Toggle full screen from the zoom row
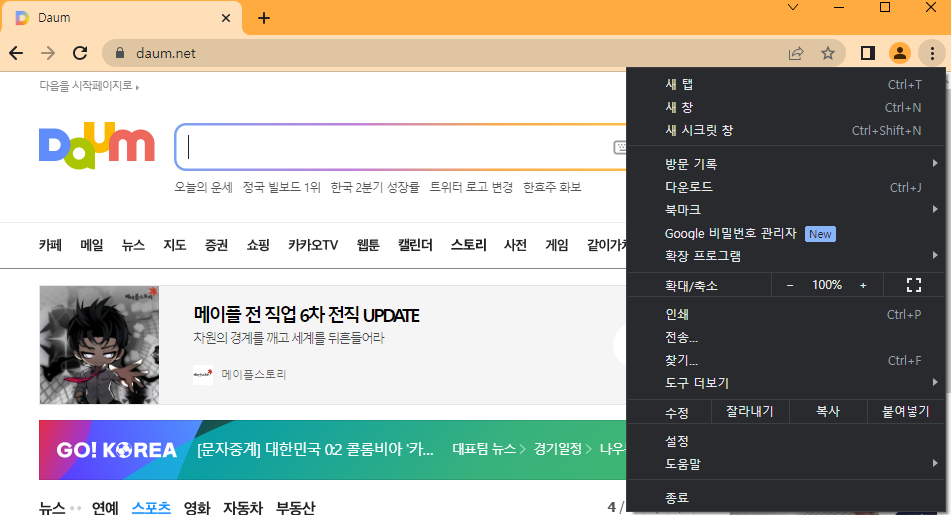Screen dimensions: 951x515 pyautogui.click(x=914, y=285)
